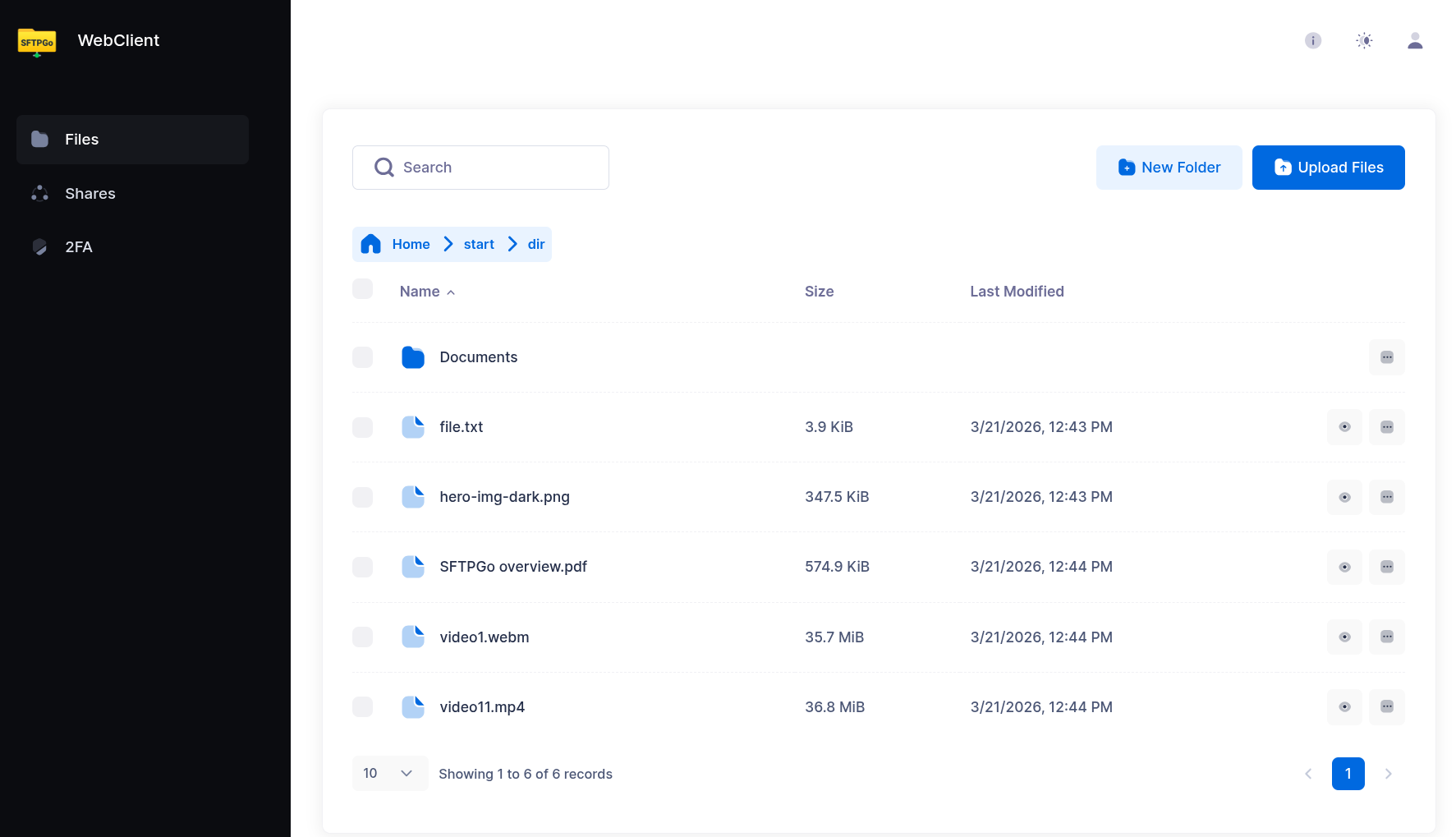
Task: Go to the next page arrow
Action: point(1389,774)
